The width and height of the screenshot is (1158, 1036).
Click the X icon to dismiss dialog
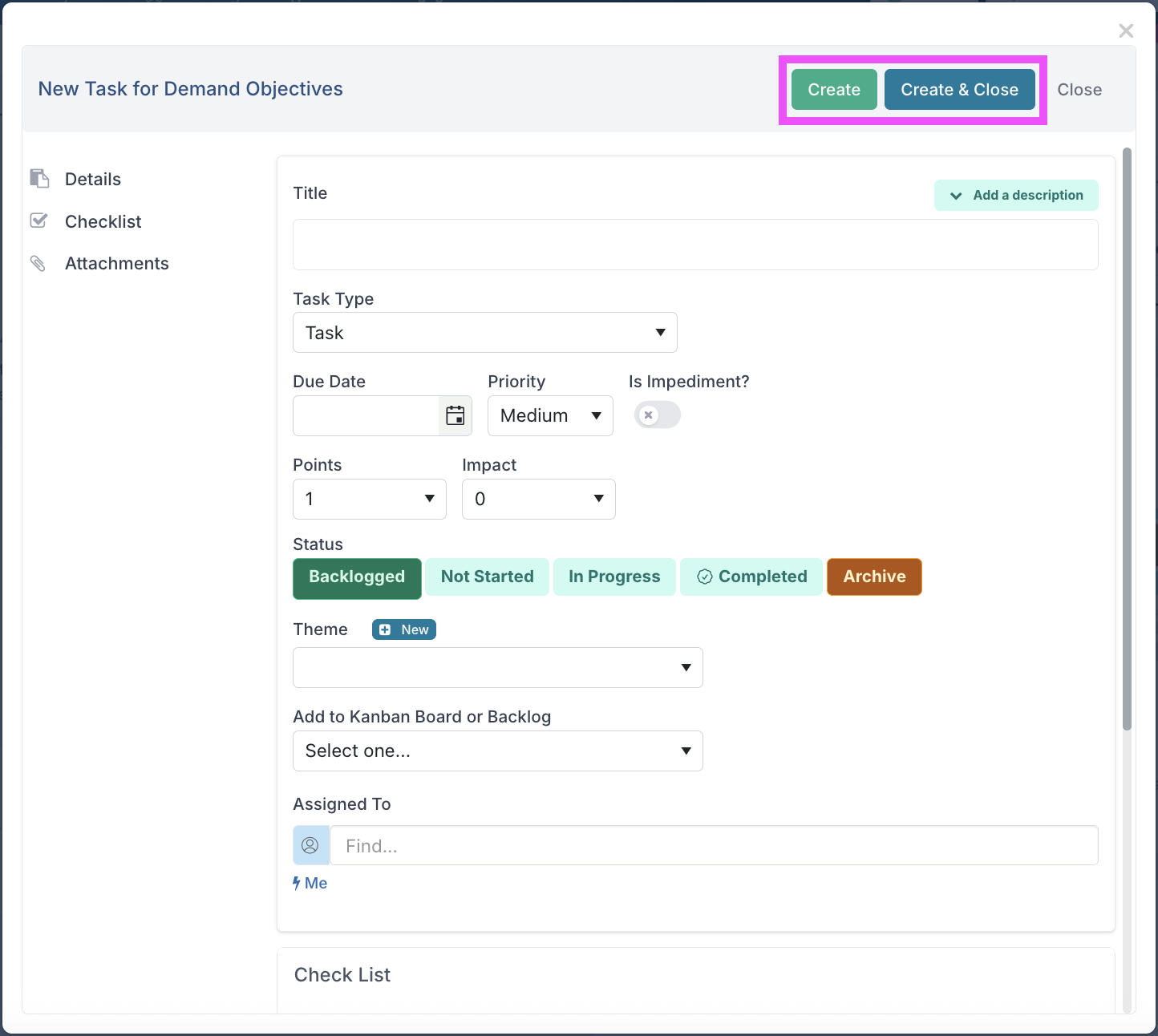pos(1126,30)
